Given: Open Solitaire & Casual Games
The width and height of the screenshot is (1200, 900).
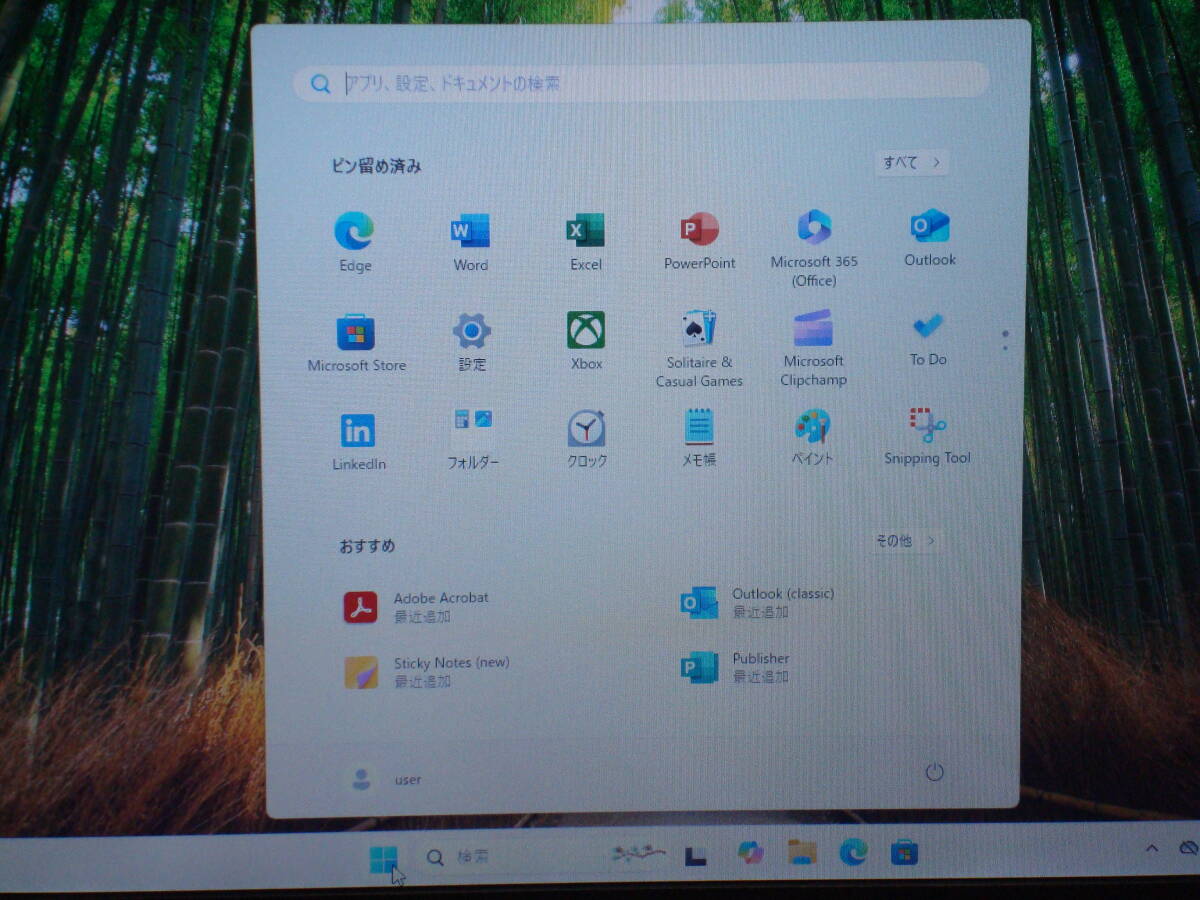Looking at the screenshot, I should (699, 348).
